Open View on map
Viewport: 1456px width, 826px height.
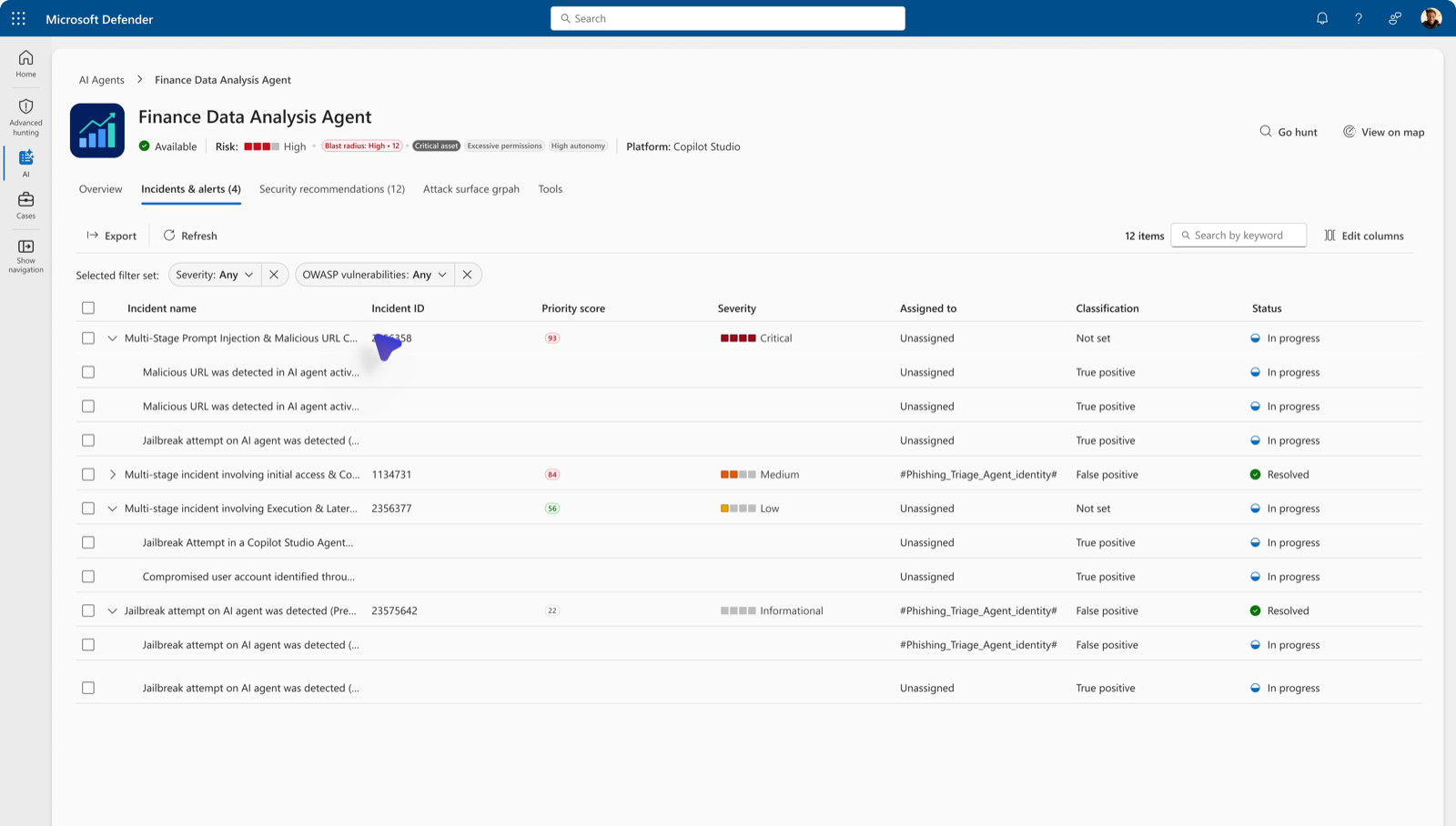click(1383, 132)
